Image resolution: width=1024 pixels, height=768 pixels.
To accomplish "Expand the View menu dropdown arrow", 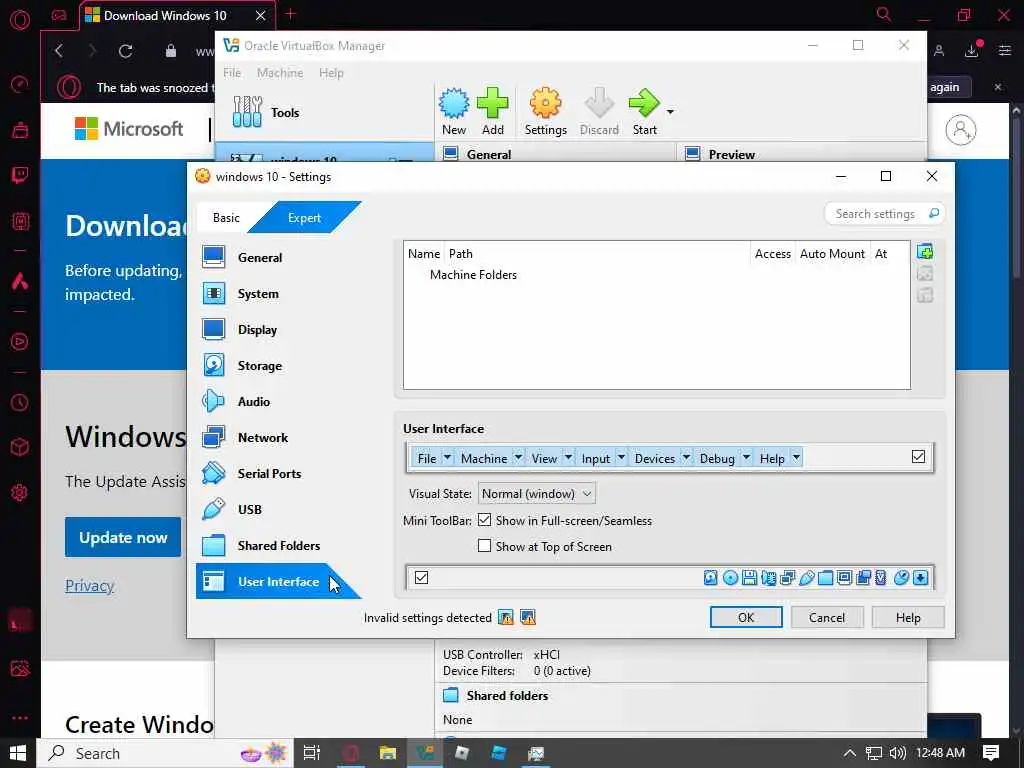I will (568, 458).
